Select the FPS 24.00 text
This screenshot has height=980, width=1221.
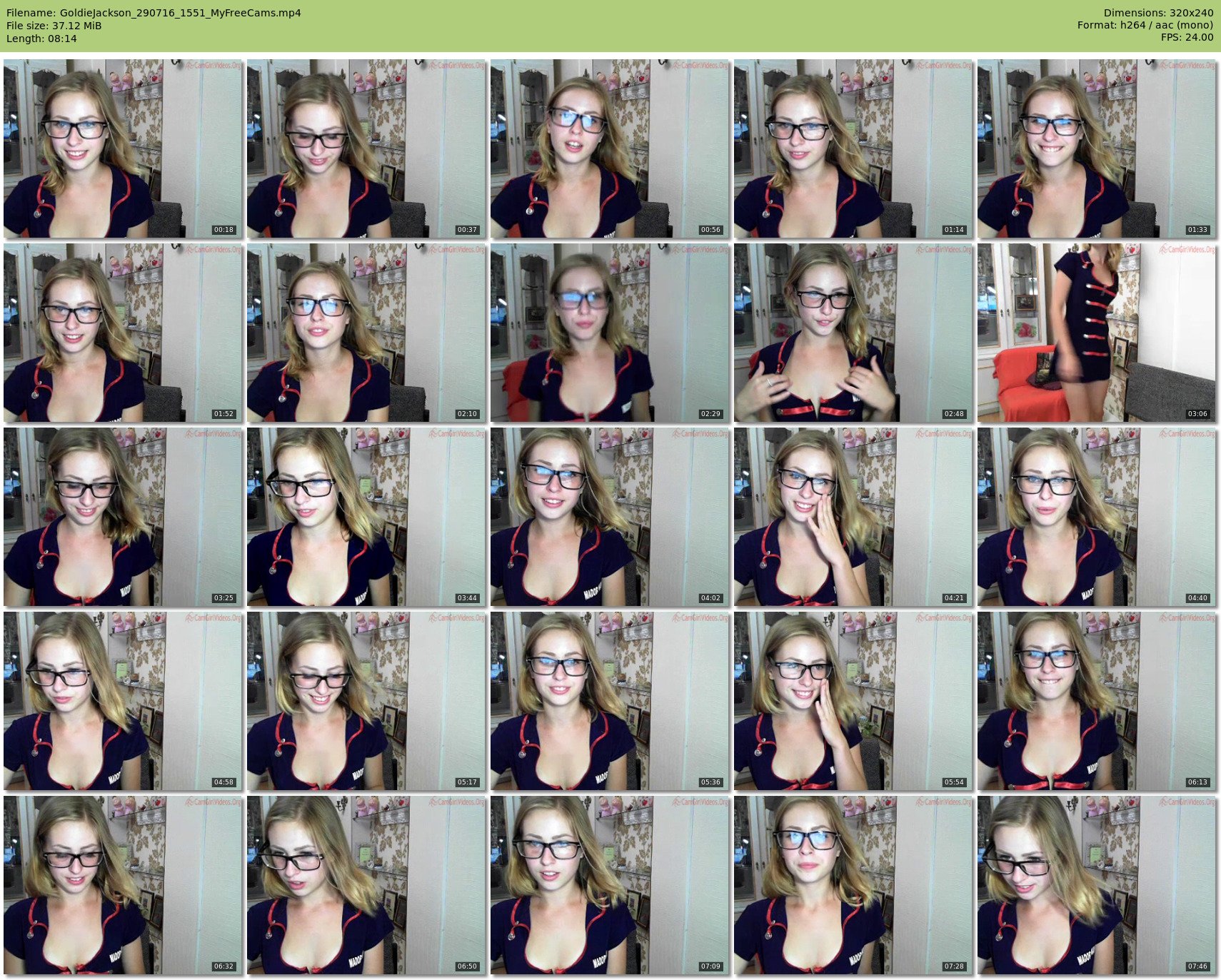coord(1187,37)
